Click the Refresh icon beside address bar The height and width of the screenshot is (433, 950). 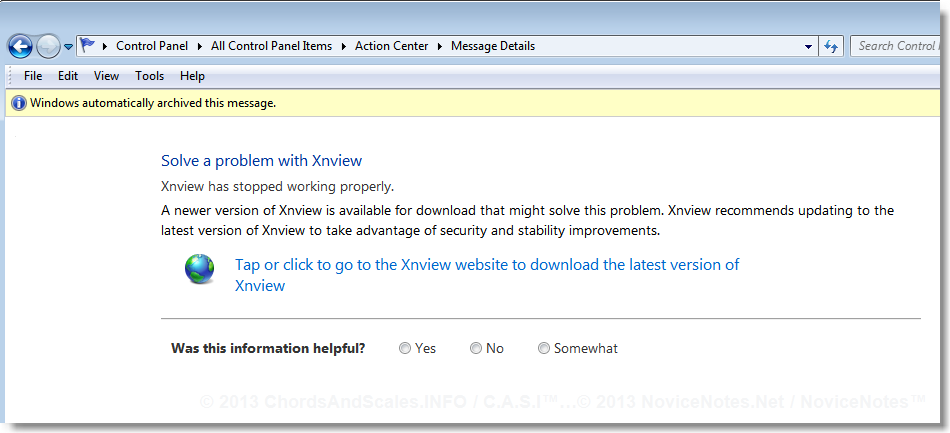pyautogui.click(x=831, y=46)
